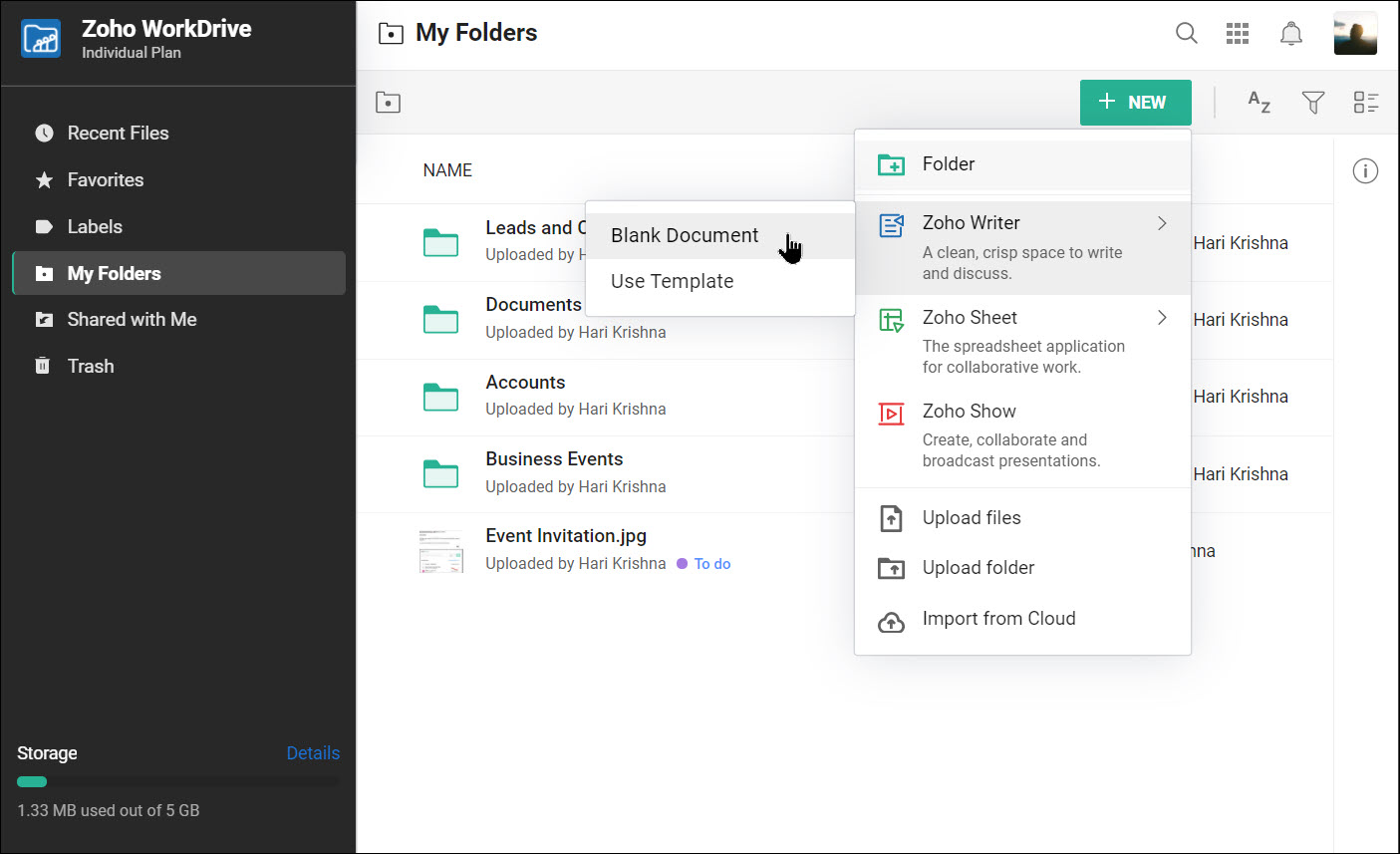Click the user profile avatar
The width and height of the screenshot is (1400, 854).
tap(1355, 34)
